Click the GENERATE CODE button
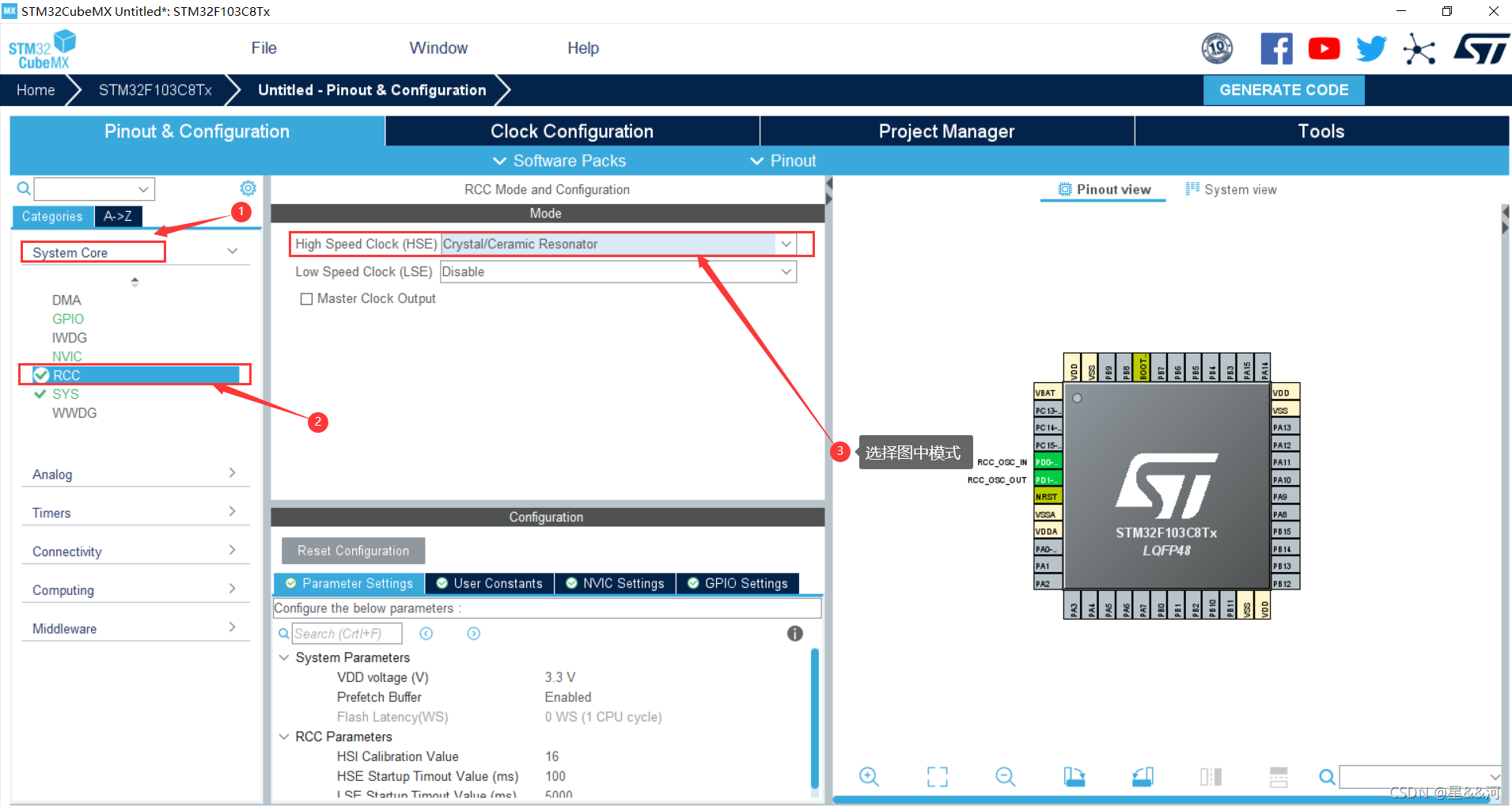This screenshot has width=1512, height=807. click(x=1283, y=89)
